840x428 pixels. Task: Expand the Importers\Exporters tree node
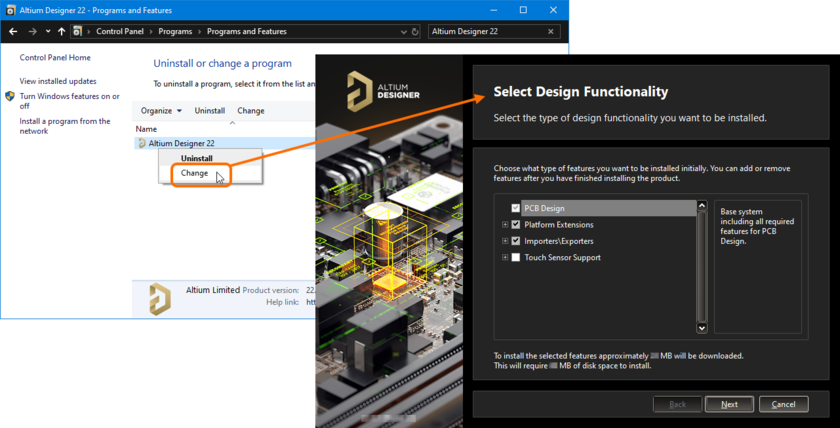click(x=505, y=241)
